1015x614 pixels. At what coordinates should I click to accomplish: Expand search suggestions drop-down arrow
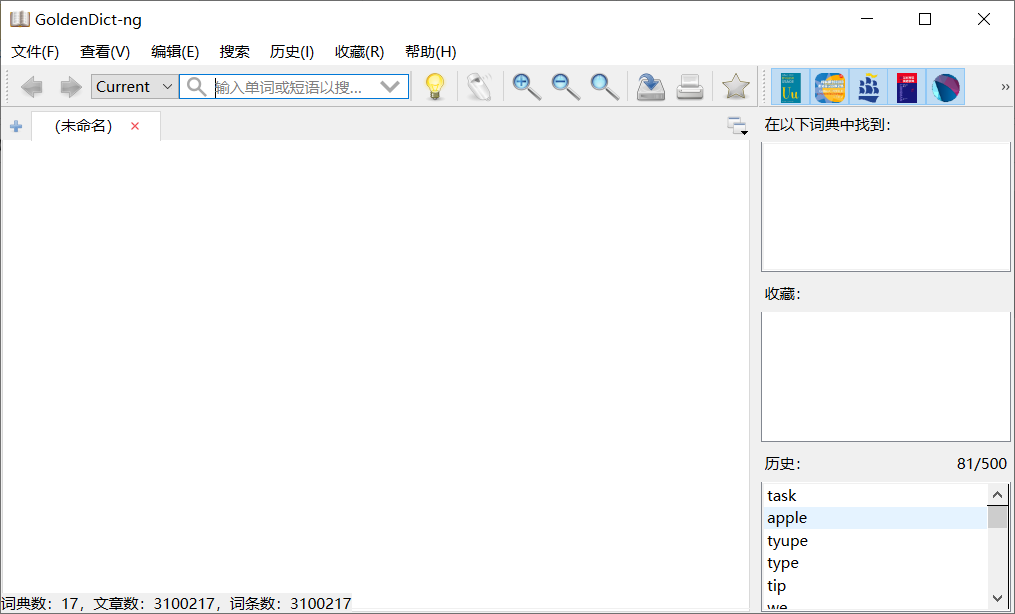click(390, 87)
